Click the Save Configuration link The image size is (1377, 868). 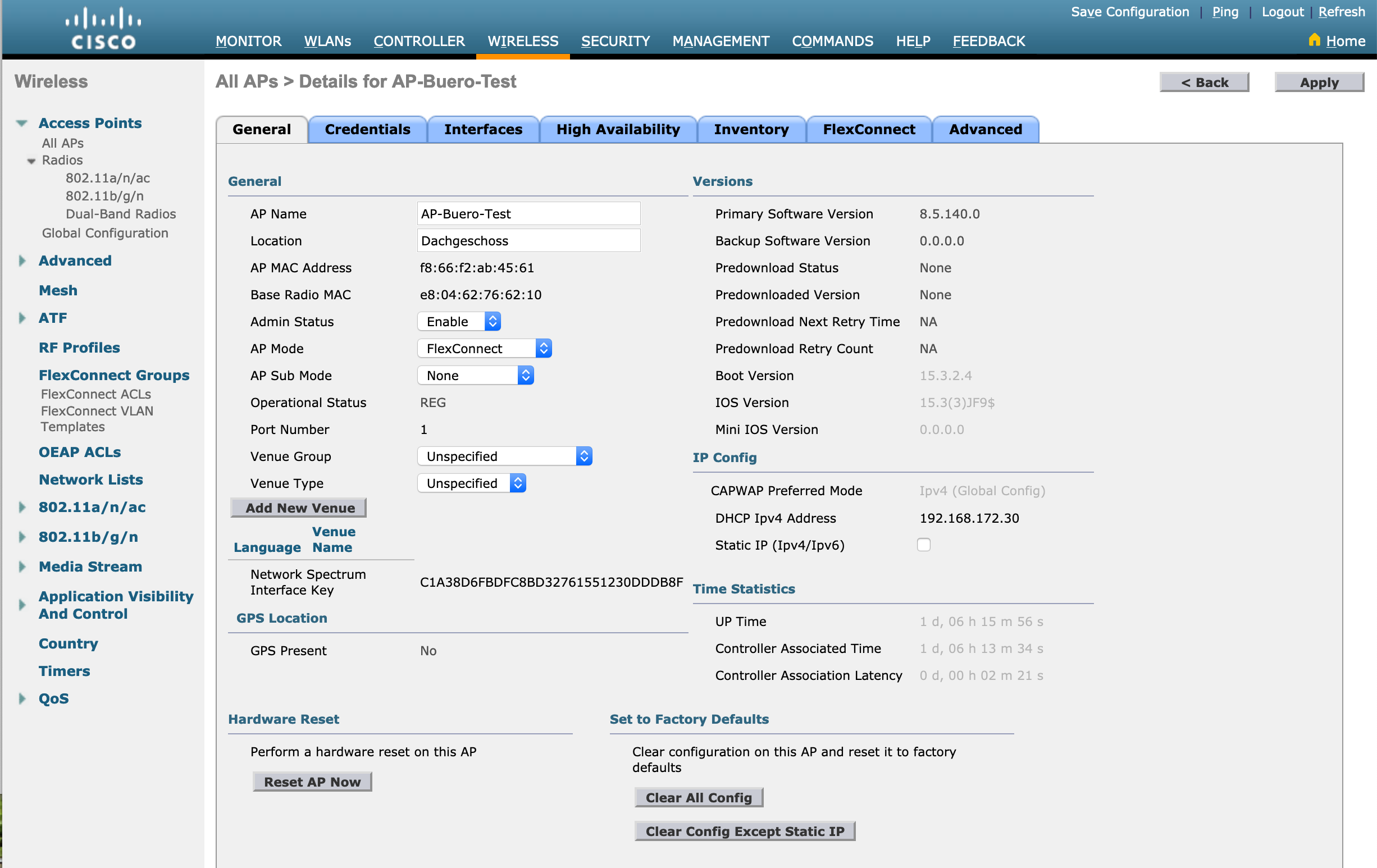(x=1130, y=11)
